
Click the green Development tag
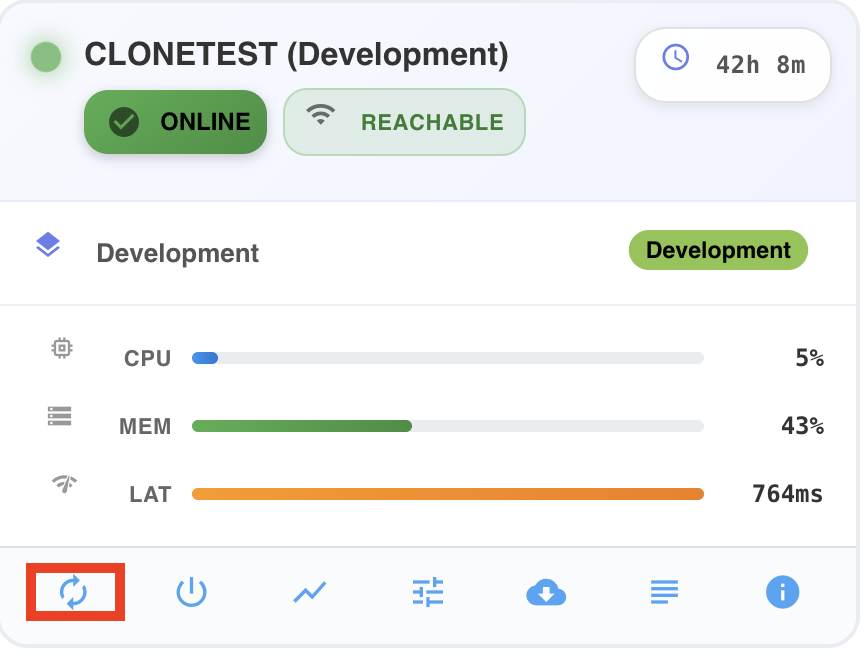click(718, 250)
